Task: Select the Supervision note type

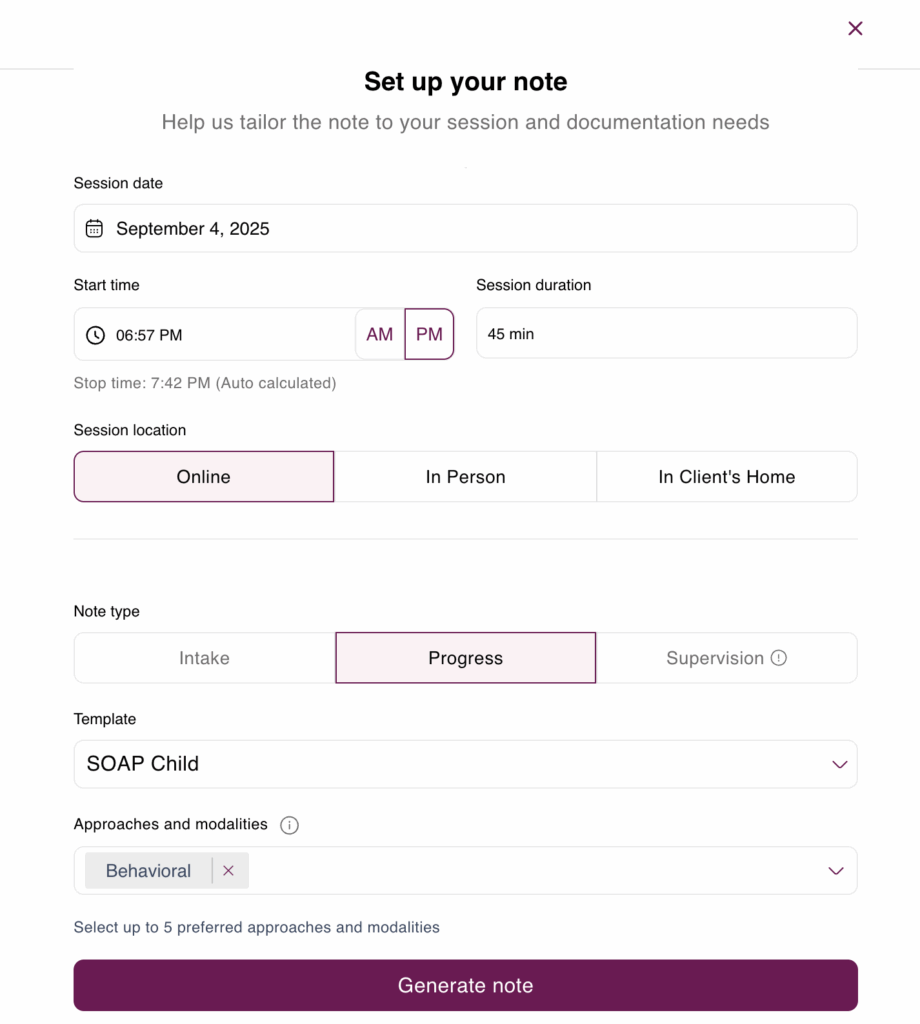Action: click(x=714, y=658)
